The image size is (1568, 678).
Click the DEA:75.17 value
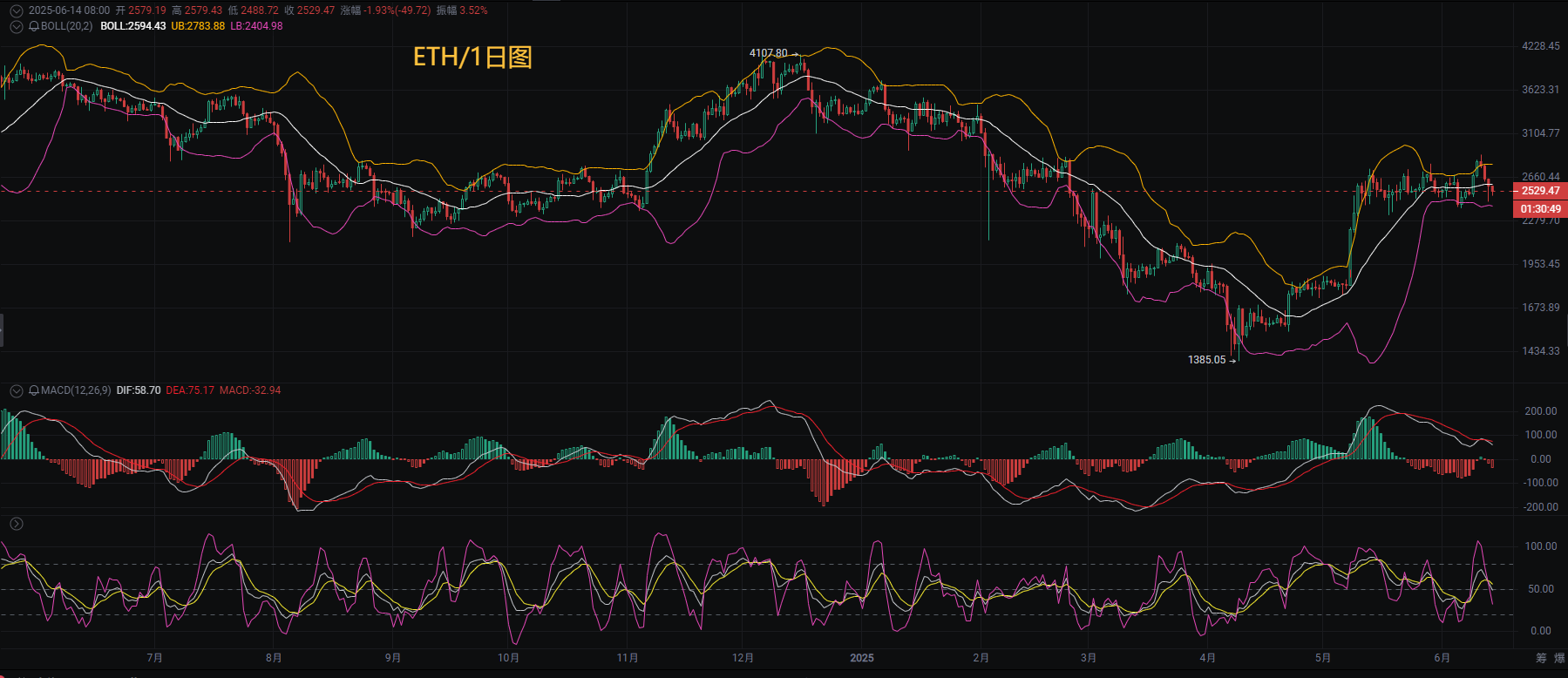(x=190, y=390)
